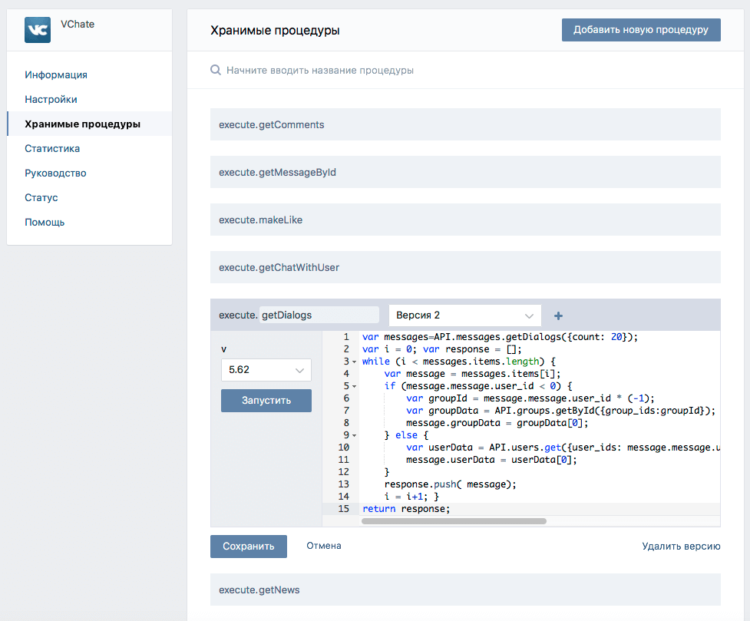The image size is (750, 621).
Task: Collapse the else block fold on line 9
Action: click(354, 436)
